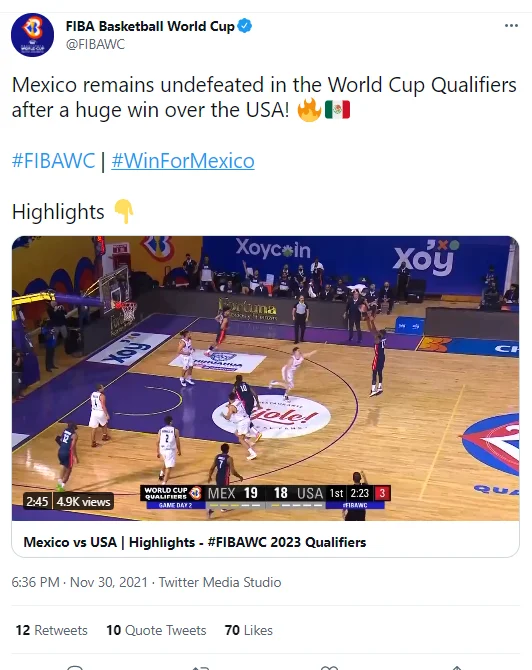Click the Mexican flag emoji
This screenshot has height=670, width=532.
click(x=338, y=109)
